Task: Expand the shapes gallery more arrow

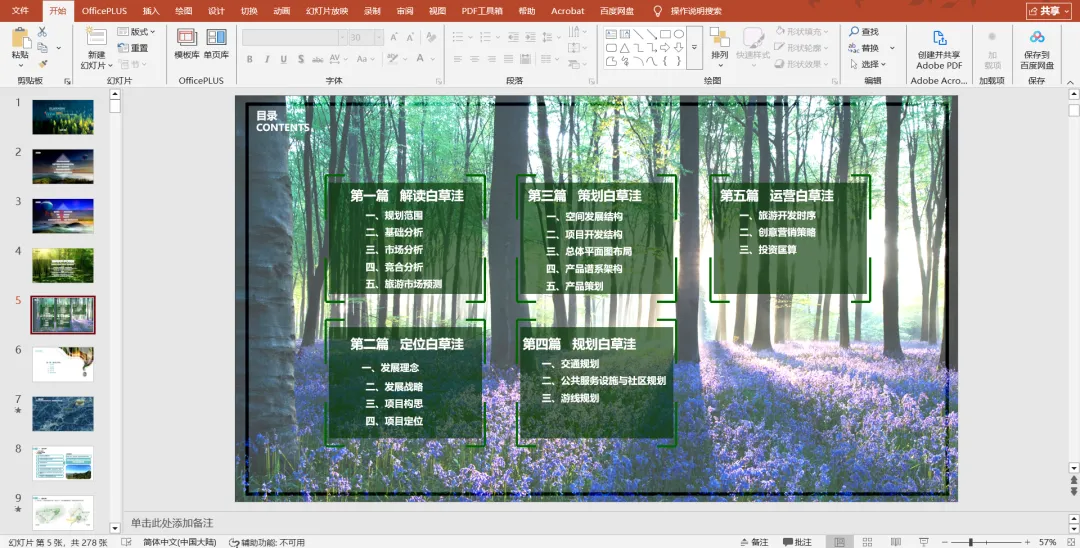Action: pyautogui.click(x=694, y=48)
